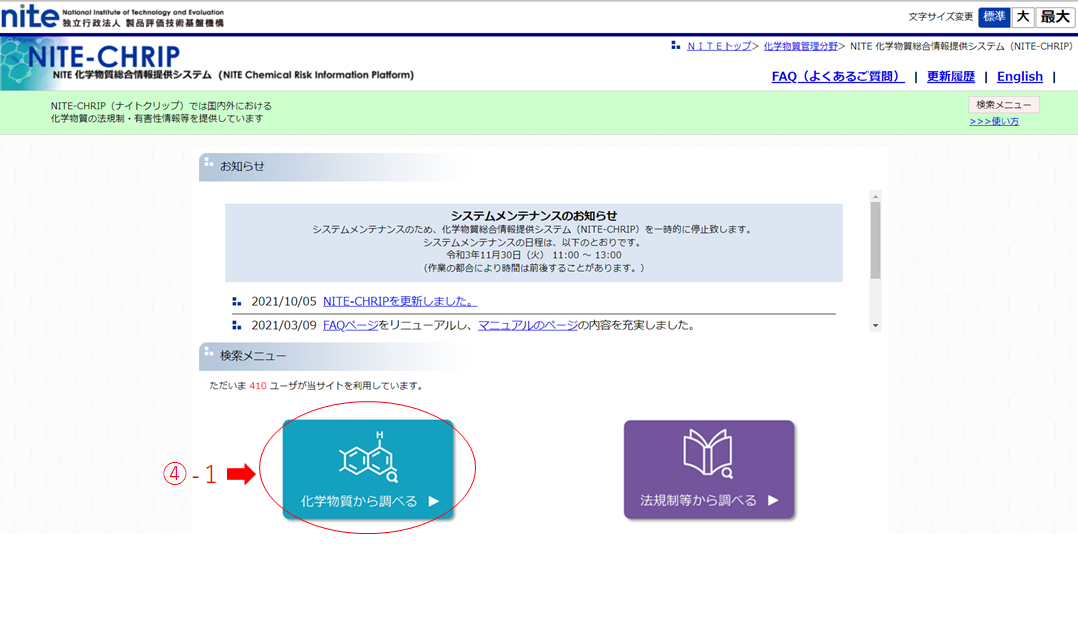Viewport: 1078px width, 643px height.
Task: Click the user count 410
Action: pyautogui.click(x=258, y=386)
